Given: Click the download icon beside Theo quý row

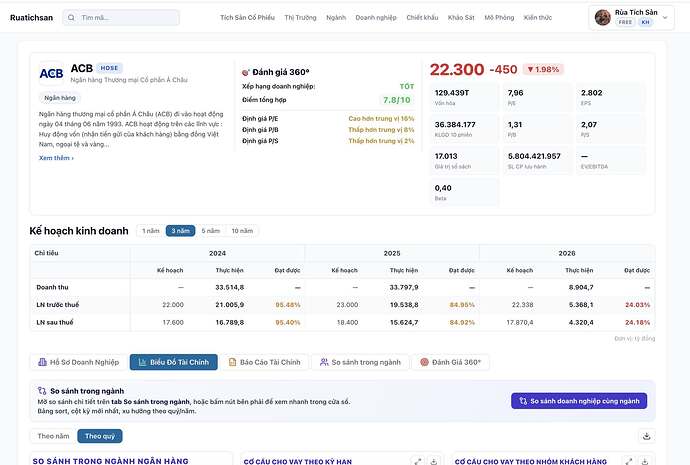Looking at the screenshot, I should pyautogui.click(x=646, y=436).
